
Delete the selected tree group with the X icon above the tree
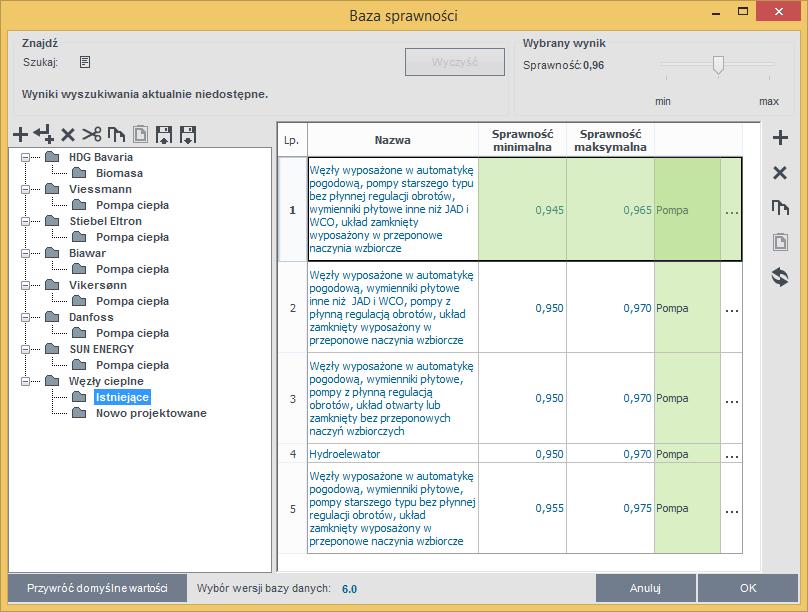(x=68, y=135)
